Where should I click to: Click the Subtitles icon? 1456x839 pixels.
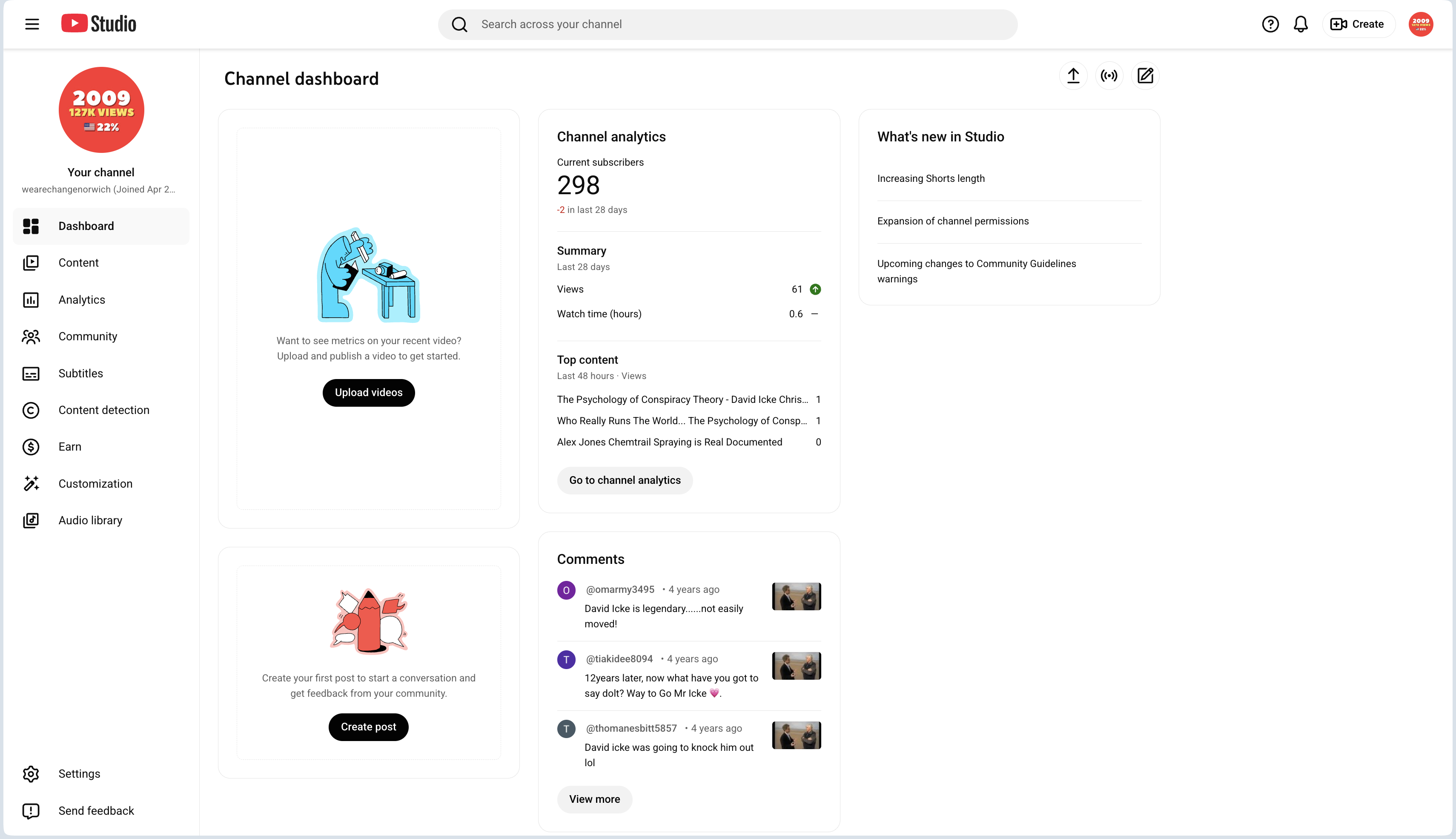(x=31, y=374)
